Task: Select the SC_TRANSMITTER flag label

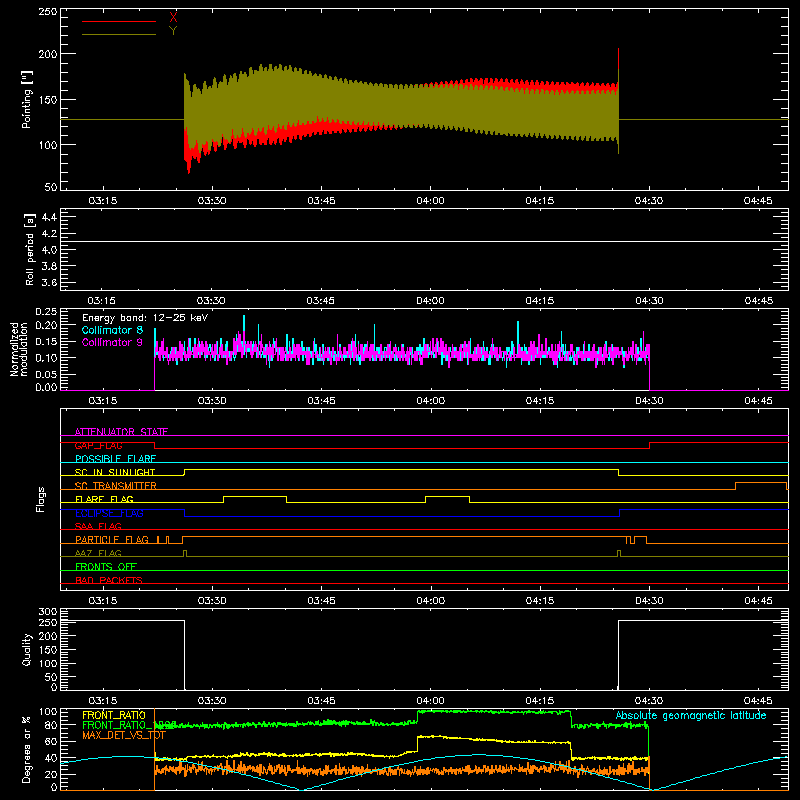Action: 116,486
